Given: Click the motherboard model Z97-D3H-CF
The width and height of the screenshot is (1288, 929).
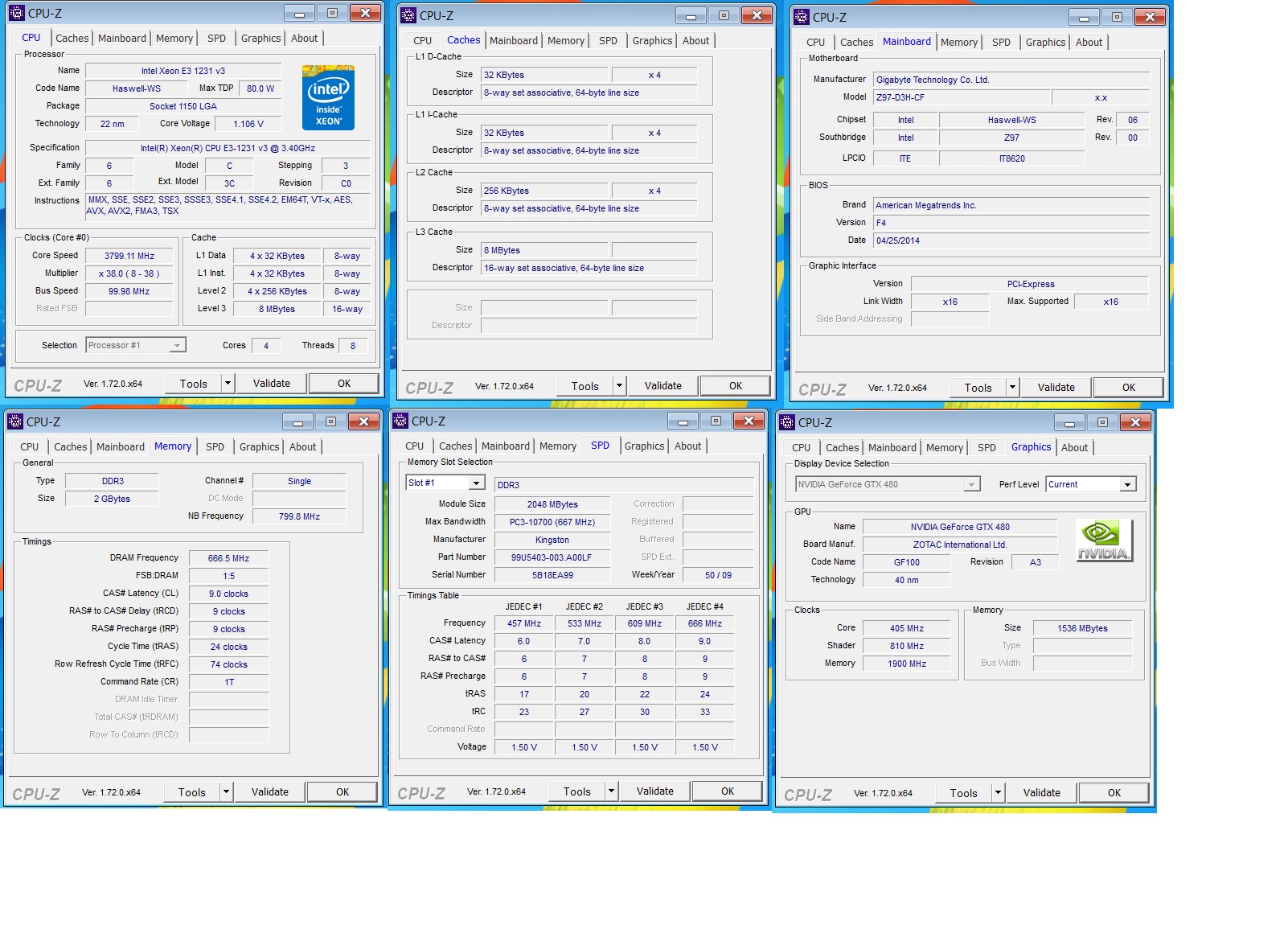Looking at the screenshot, I should pos(962,97).
